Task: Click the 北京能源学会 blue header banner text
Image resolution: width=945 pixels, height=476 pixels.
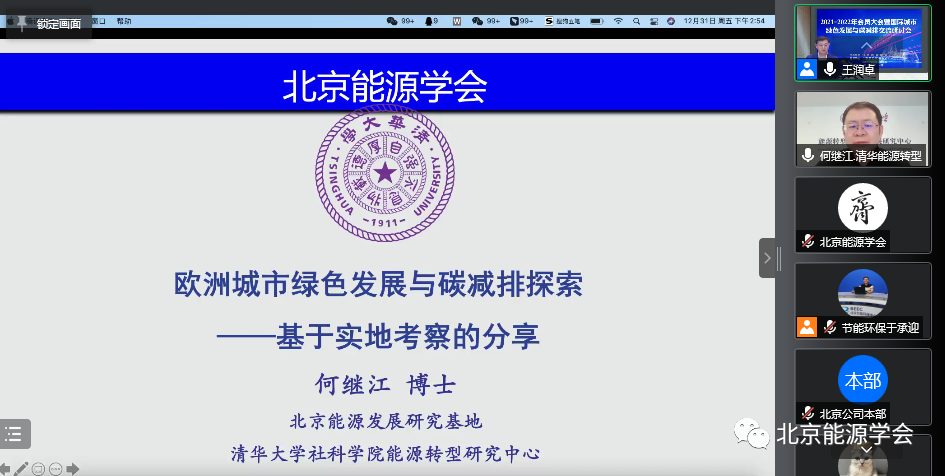Action: [385, 86]
